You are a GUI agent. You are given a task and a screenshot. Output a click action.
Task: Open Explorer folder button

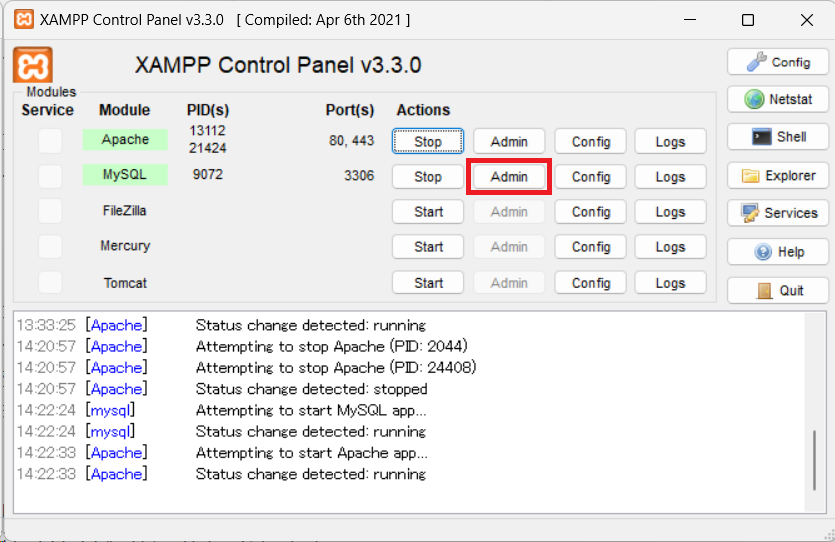point(777,176)
